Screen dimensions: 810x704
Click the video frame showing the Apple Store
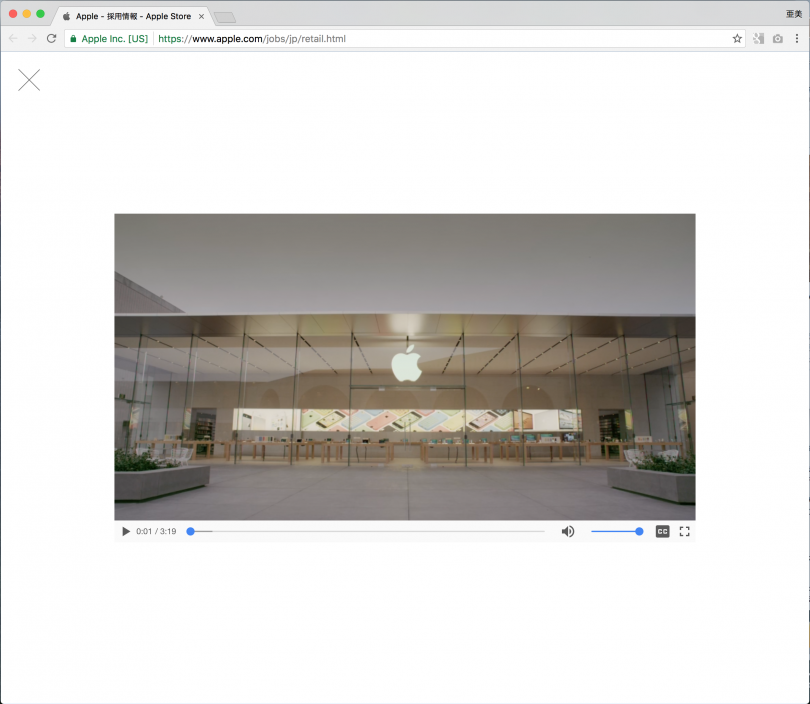pos(404,367)
